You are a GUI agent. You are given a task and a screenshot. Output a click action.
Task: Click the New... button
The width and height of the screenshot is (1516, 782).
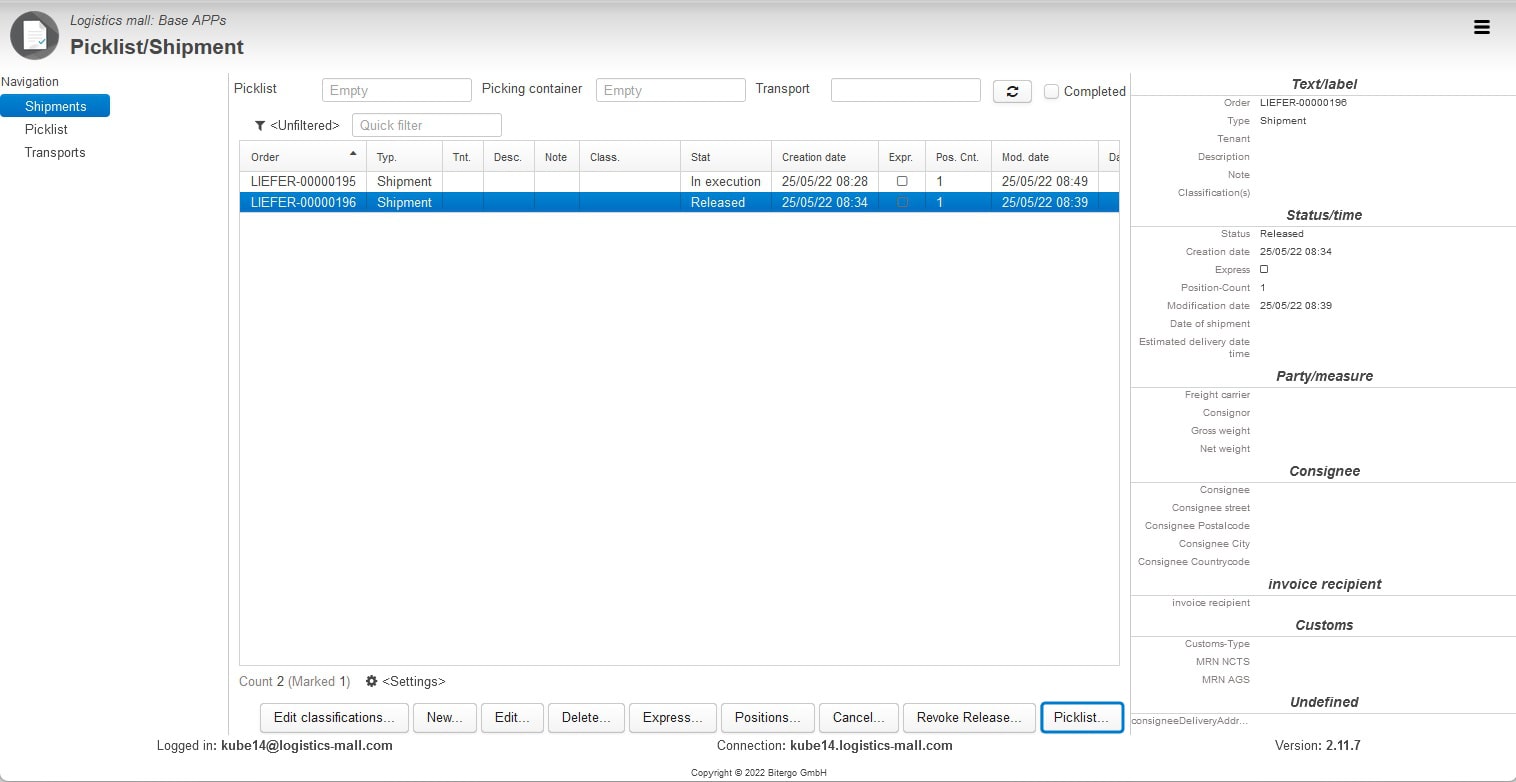pyautogui.click(x=445, y=717)
